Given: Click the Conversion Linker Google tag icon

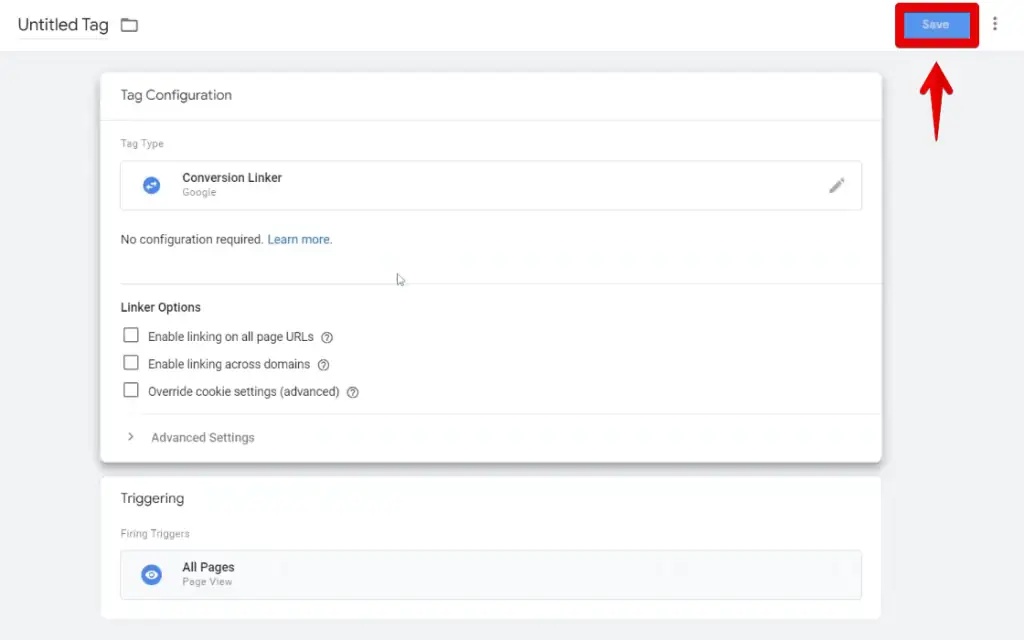Looking at the screenshot, I should tap(151, 185).
